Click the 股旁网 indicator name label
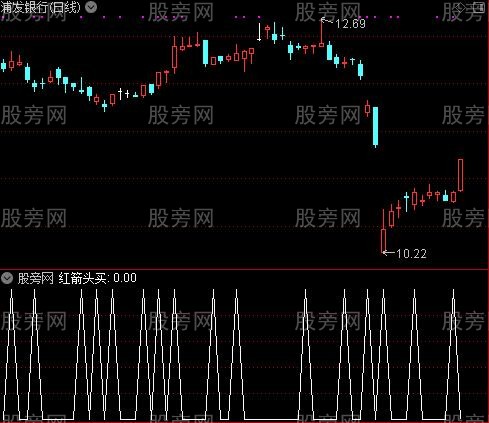 click(36, 278)
